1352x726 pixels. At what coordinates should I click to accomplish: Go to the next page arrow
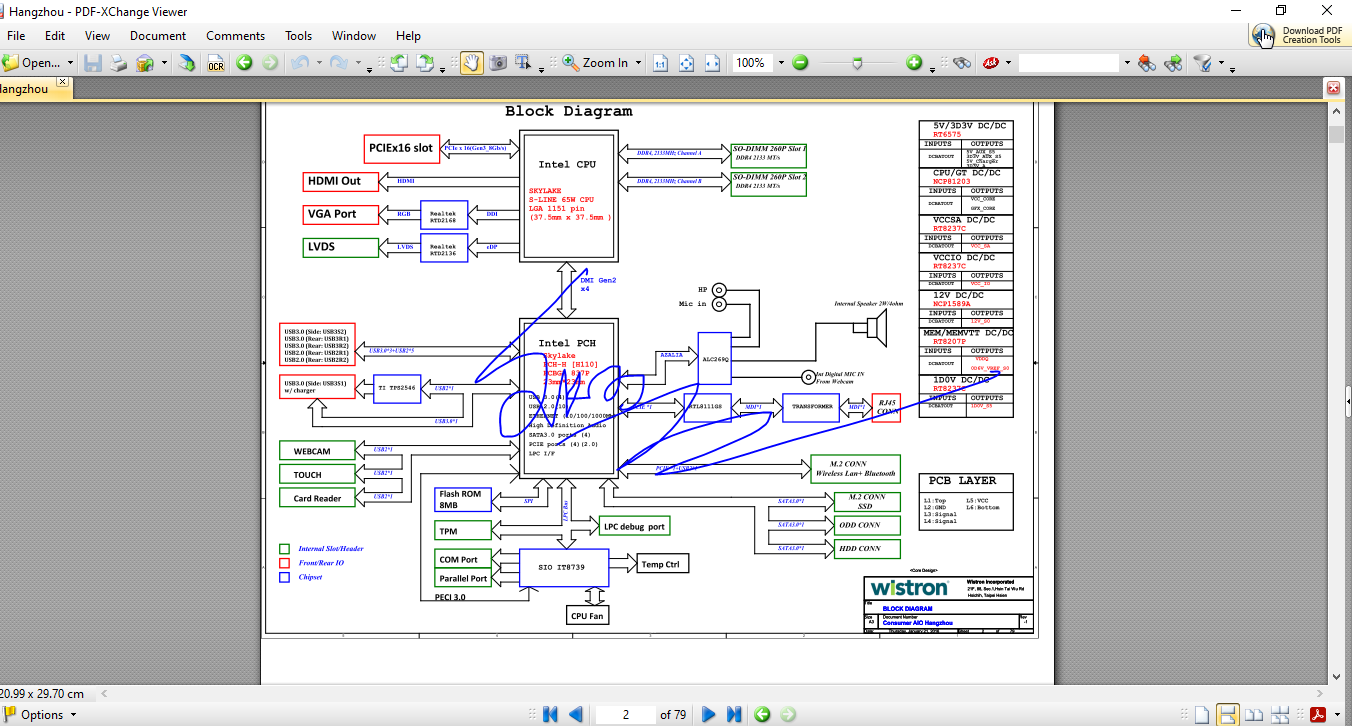(x=708, y=714)
